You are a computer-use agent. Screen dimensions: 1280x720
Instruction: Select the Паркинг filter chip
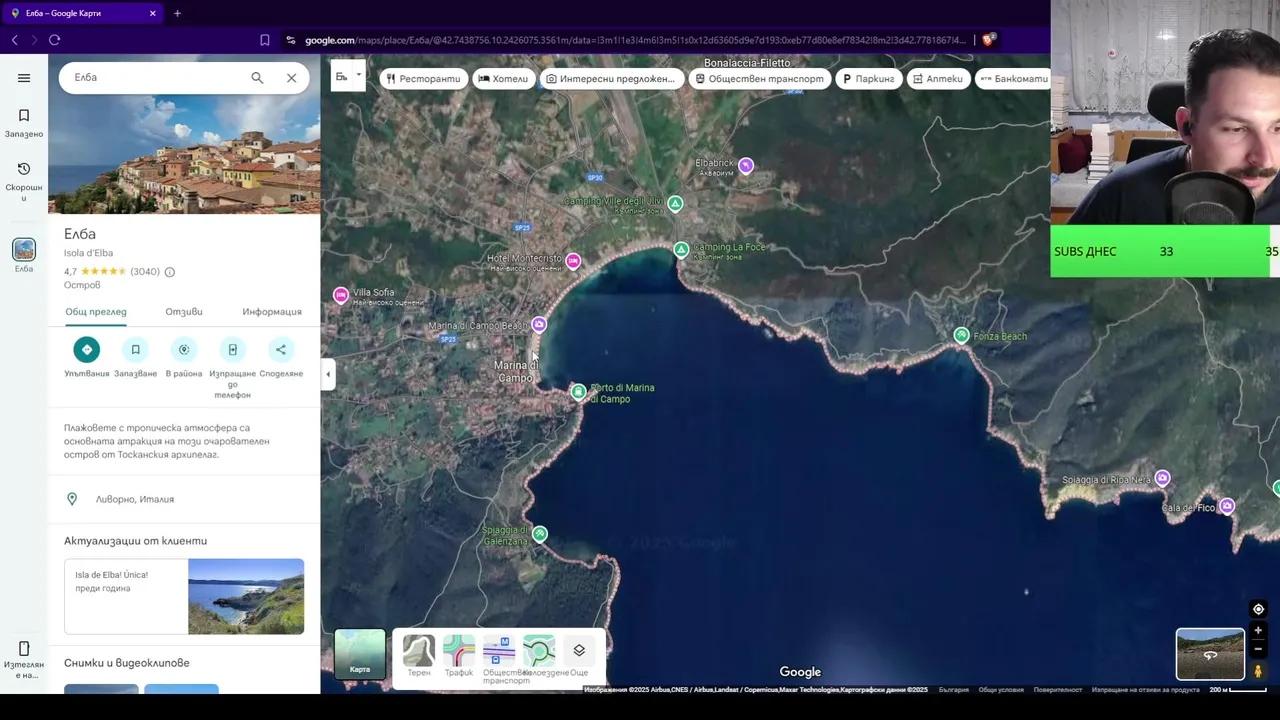869,79
